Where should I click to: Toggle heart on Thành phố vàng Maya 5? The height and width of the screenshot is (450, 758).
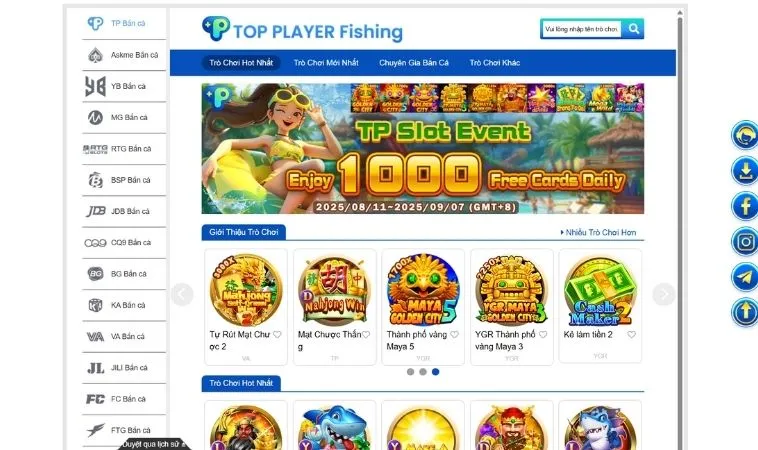pos(454,334)
